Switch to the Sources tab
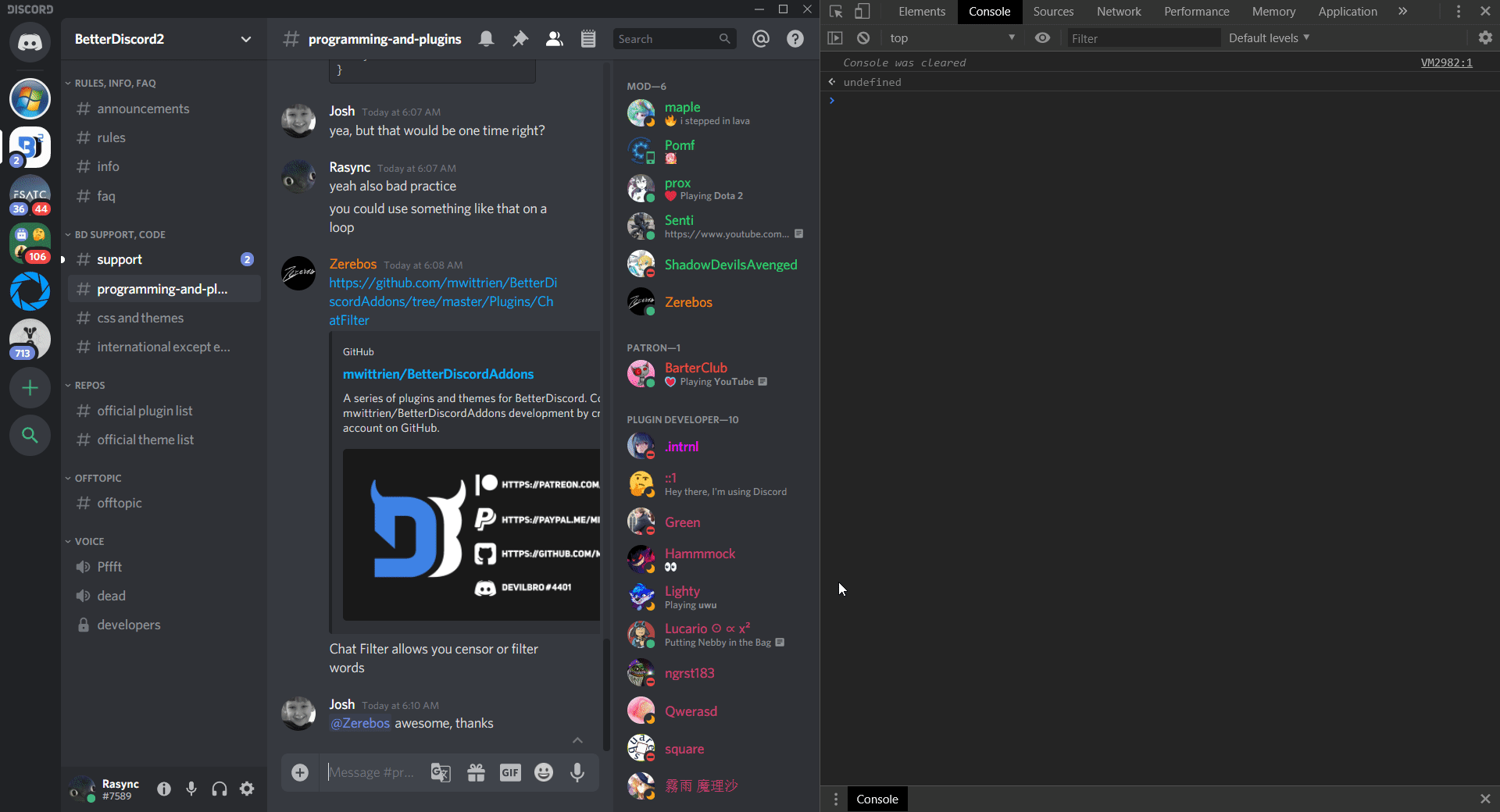 coord(1053,12)
